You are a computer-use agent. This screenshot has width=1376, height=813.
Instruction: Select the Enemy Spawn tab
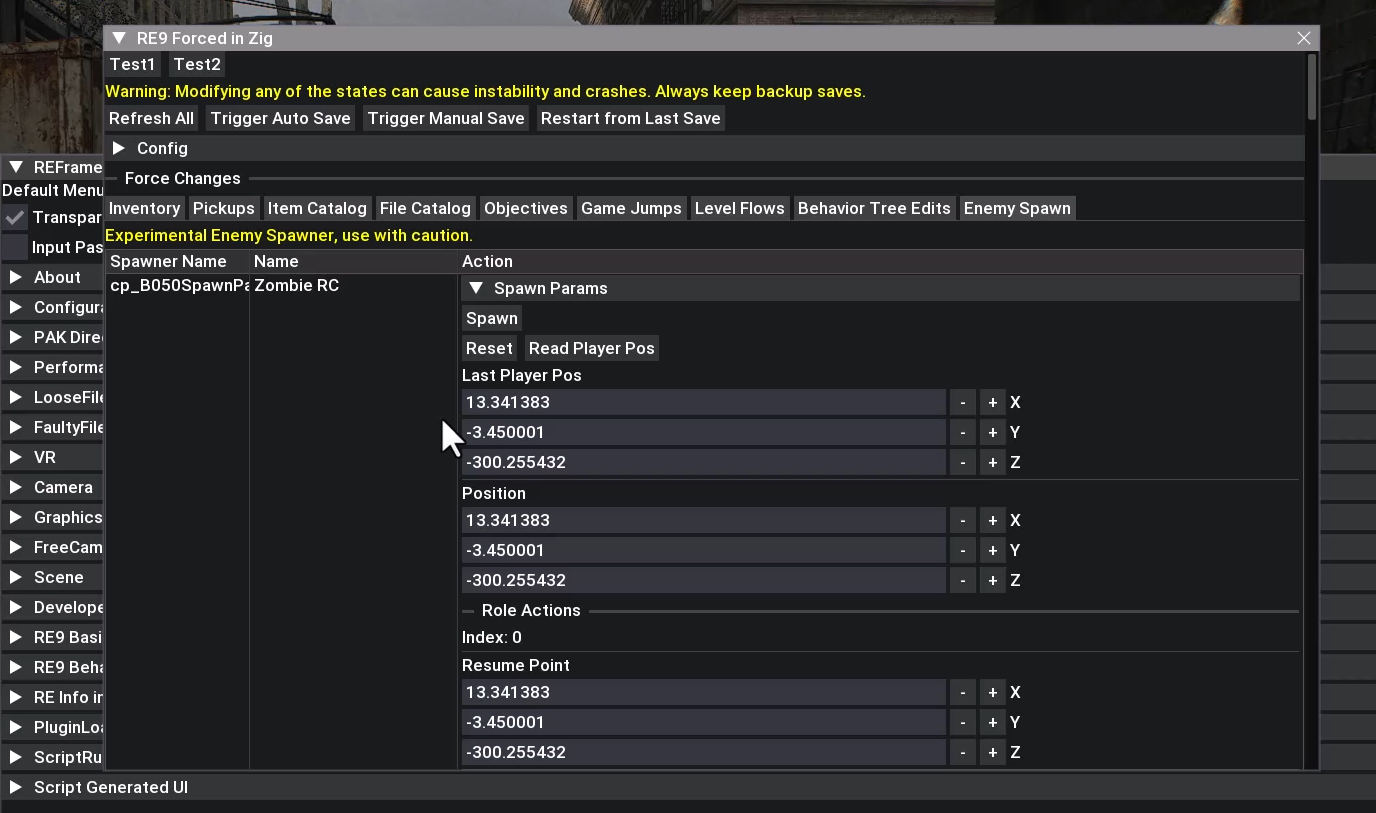pos(1017,208)
